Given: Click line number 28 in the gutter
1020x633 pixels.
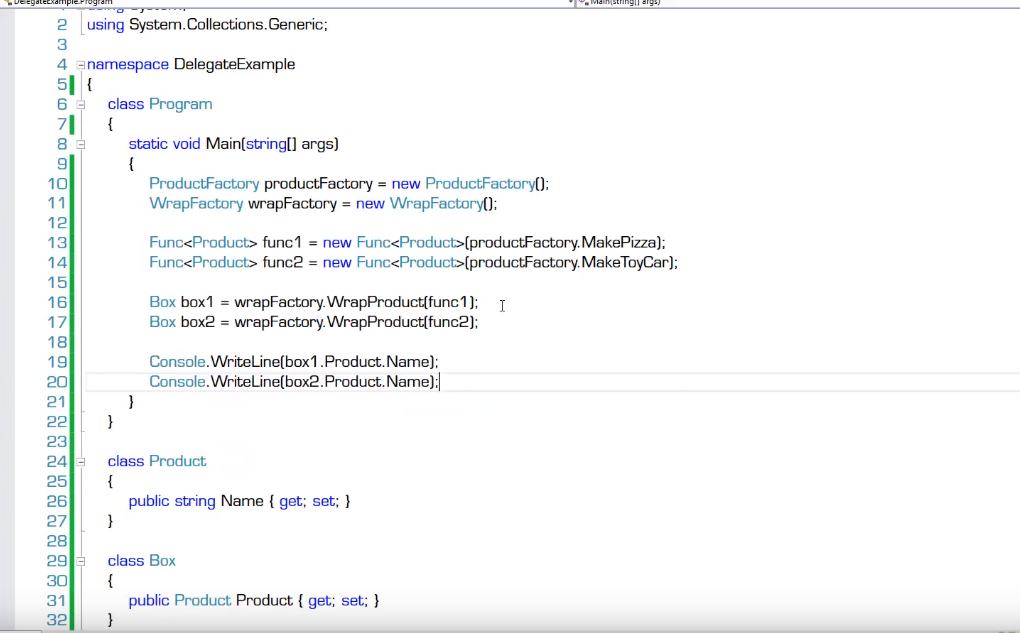Looking at the screenshot, I should (57, 541).
